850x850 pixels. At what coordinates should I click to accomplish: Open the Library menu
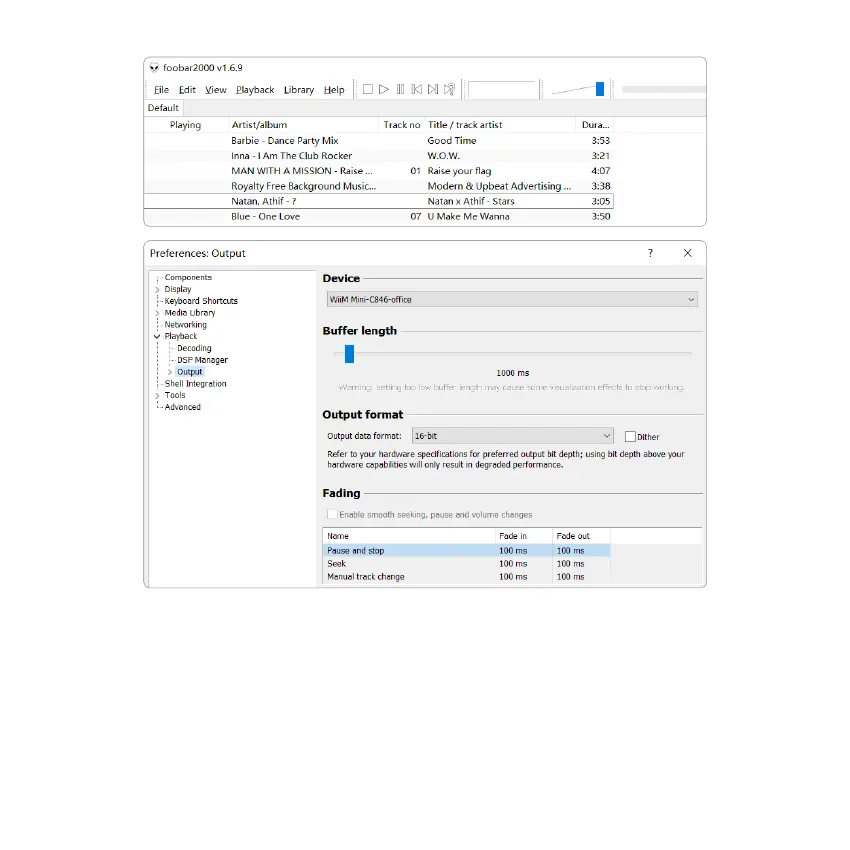[299, 90]
